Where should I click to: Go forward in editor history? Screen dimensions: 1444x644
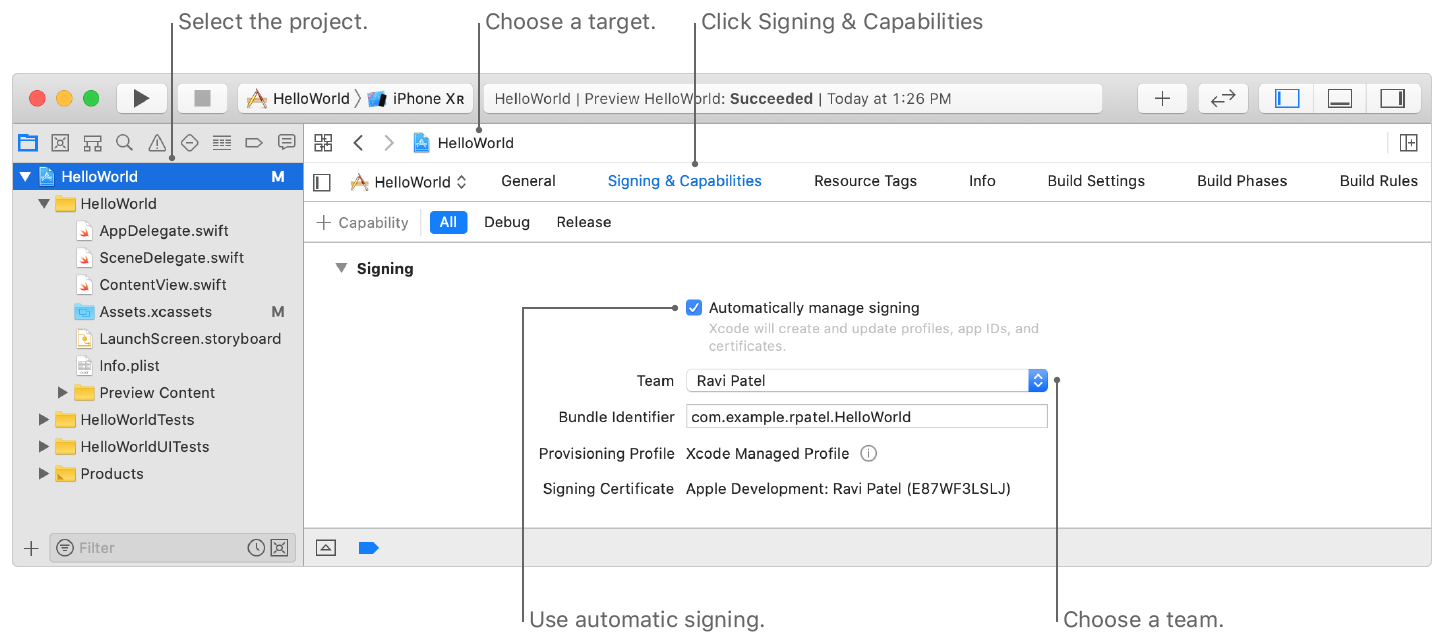point(389,143)
